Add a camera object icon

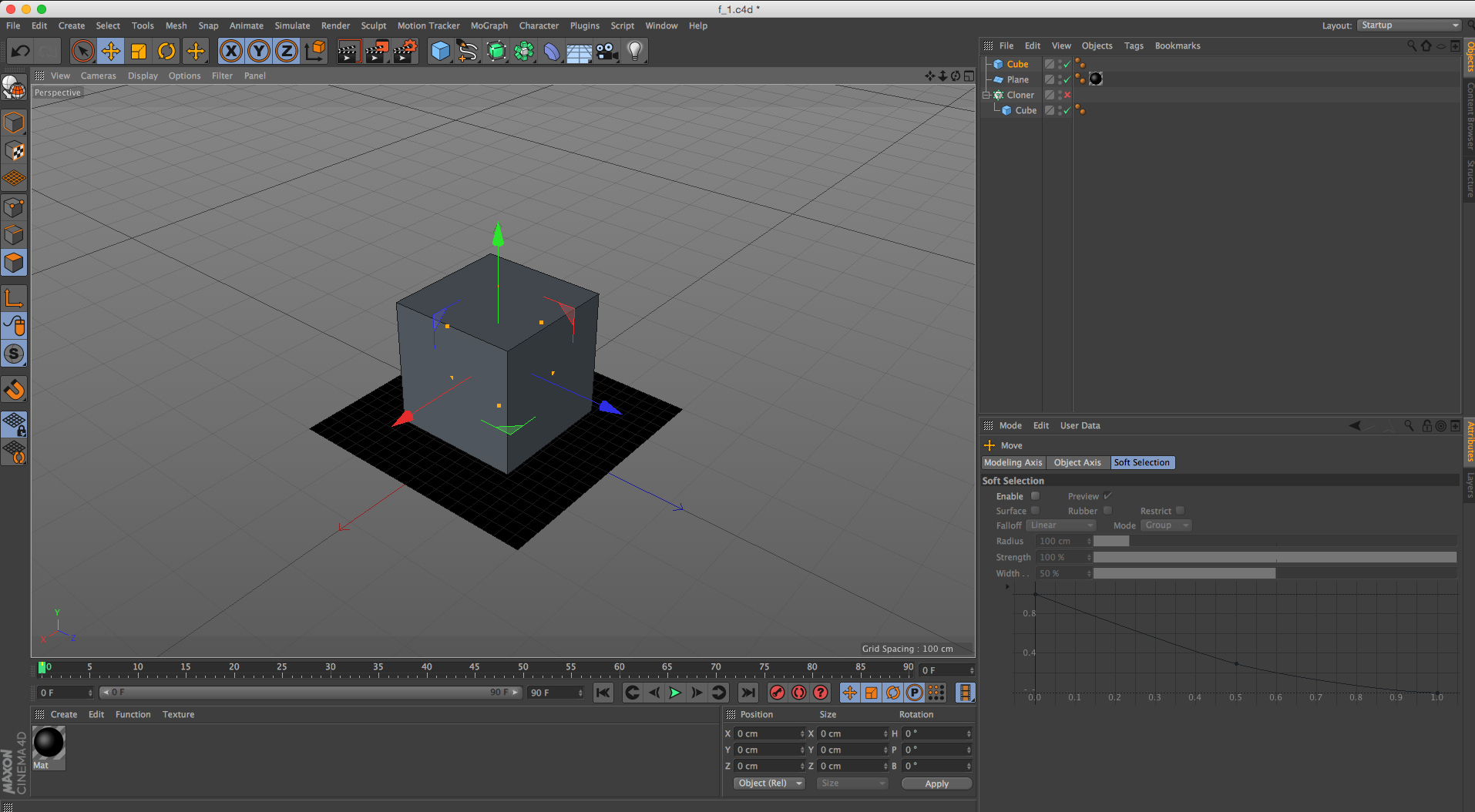pyautogui.click(x=607, y=51)
